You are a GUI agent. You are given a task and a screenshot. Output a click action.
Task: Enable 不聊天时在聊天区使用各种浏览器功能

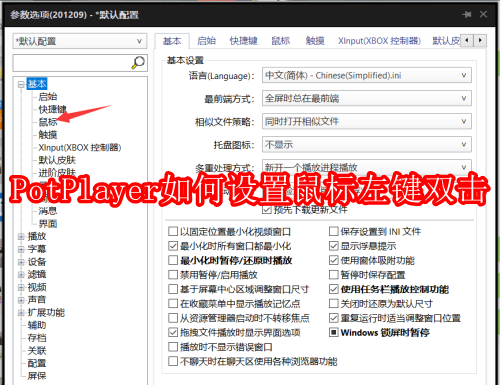point(173,361)
